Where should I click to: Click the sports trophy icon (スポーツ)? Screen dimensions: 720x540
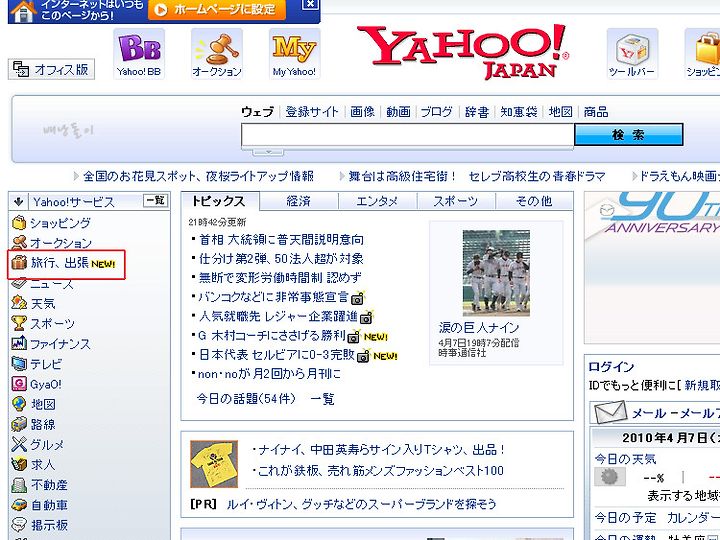pyautogui.click(x=19, y=323)
